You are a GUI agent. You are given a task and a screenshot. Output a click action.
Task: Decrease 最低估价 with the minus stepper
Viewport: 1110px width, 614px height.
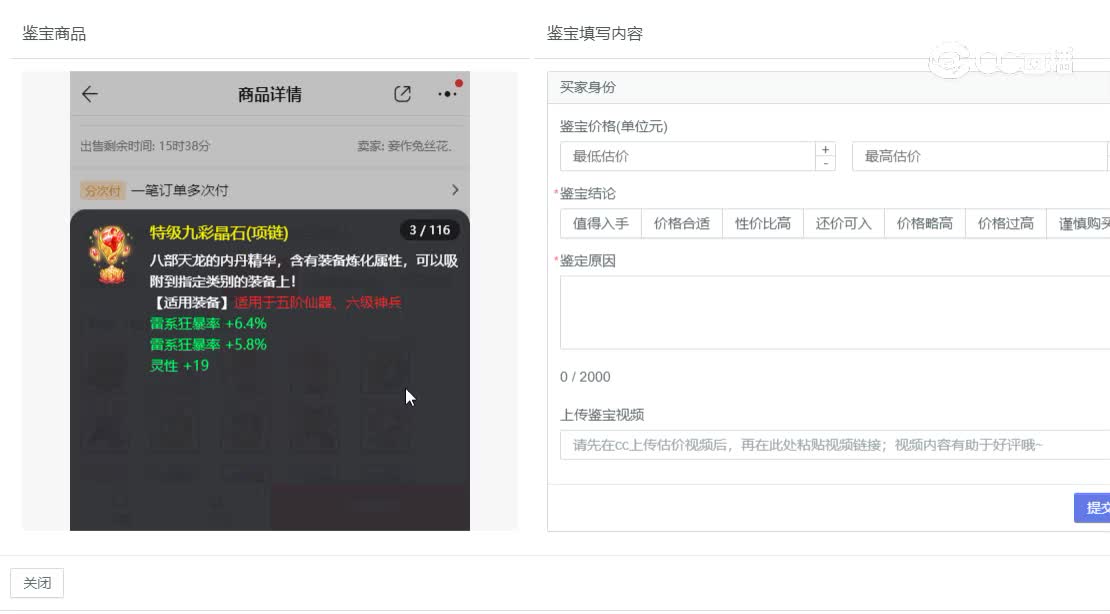coord(825,164)
